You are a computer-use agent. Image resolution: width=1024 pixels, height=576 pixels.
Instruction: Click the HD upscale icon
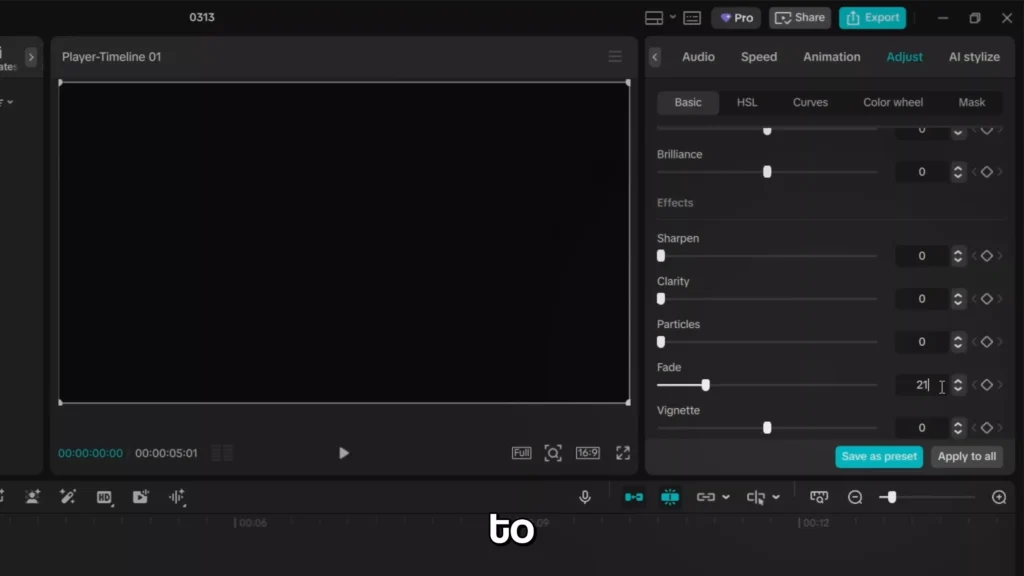click(105, 497)
